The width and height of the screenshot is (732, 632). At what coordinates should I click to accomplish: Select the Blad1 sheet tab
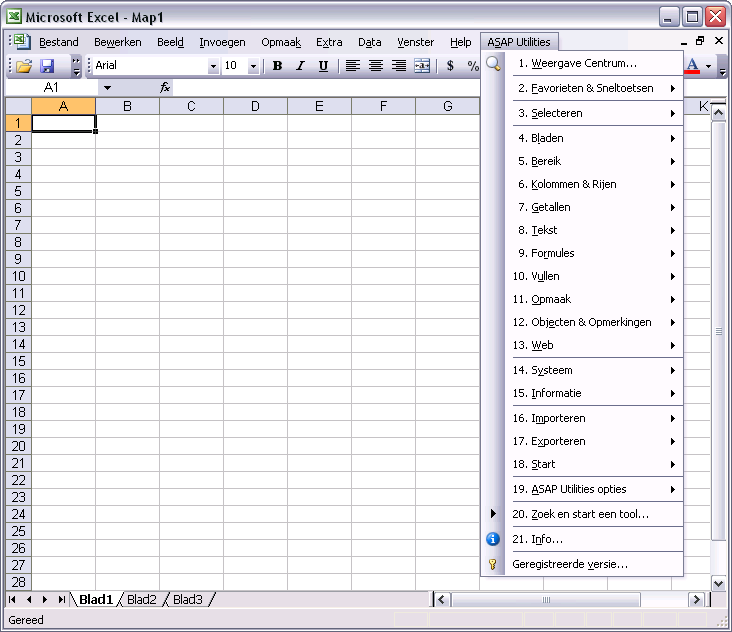tap(96, 599)
